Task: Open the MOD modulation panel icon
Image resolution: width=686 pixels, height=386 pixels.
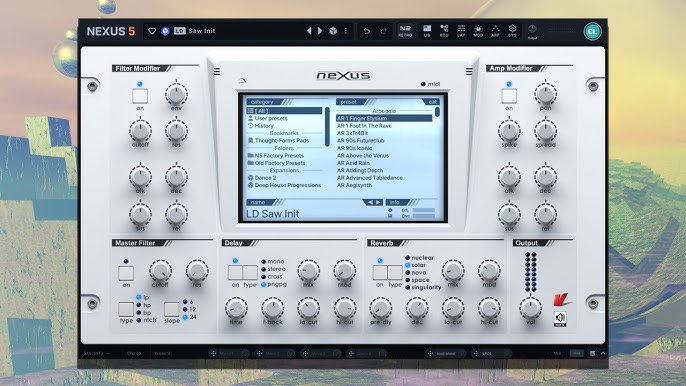Action: tap(478, 31)
